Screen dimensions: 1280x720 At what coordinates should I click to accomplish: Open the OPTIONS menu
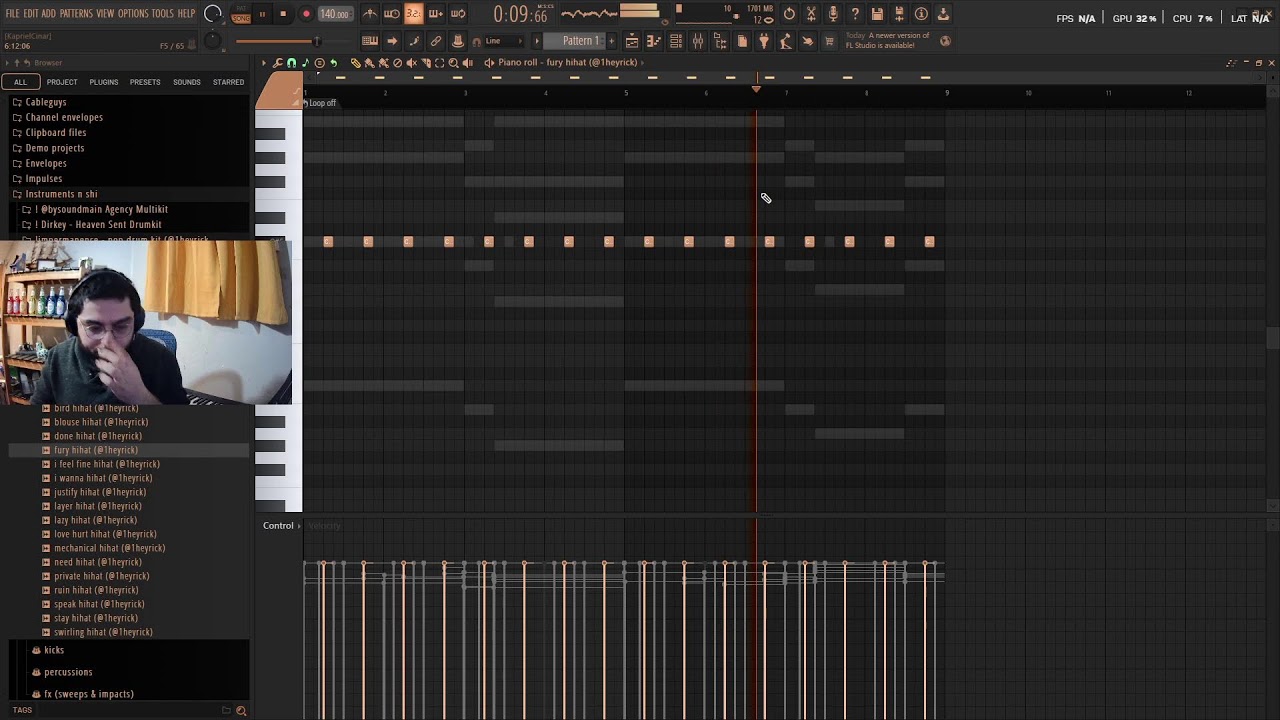click(x=133, y=13)
